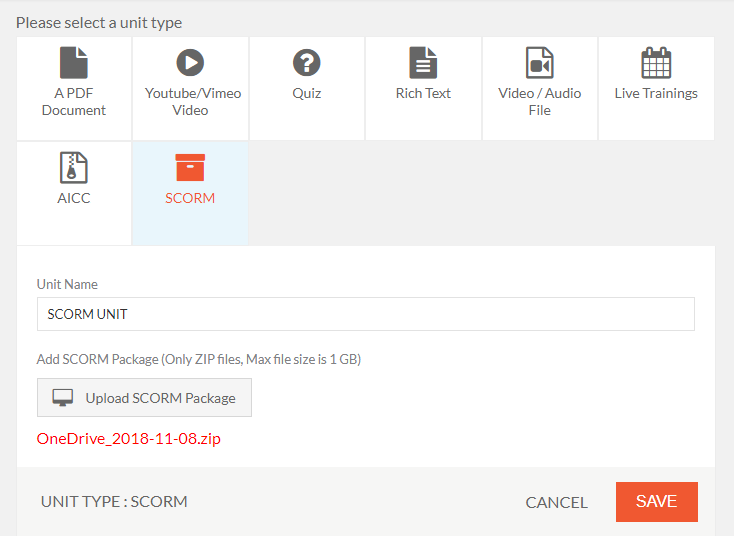The height and width of the screenshot is (536, 734).
Task: Click the 'AICC' label text
Action: point(73,198)
